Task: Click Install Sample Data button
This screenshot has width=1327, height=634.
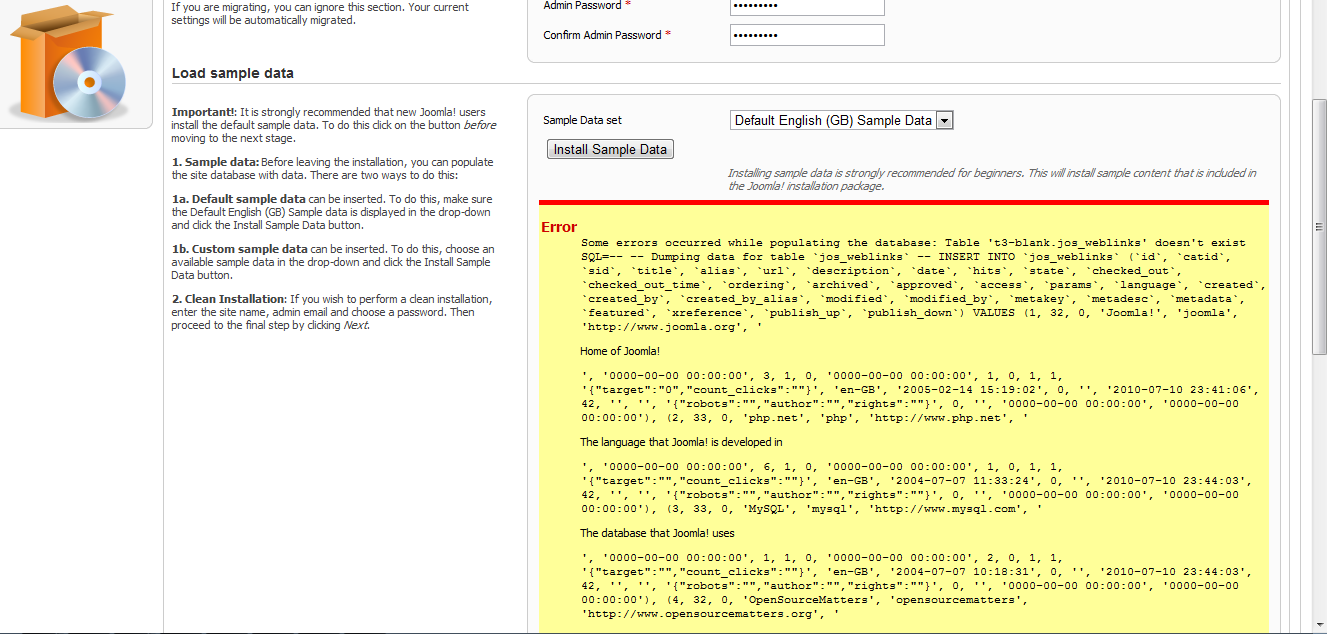Action: pyautogui.click(x=611, y=149)
